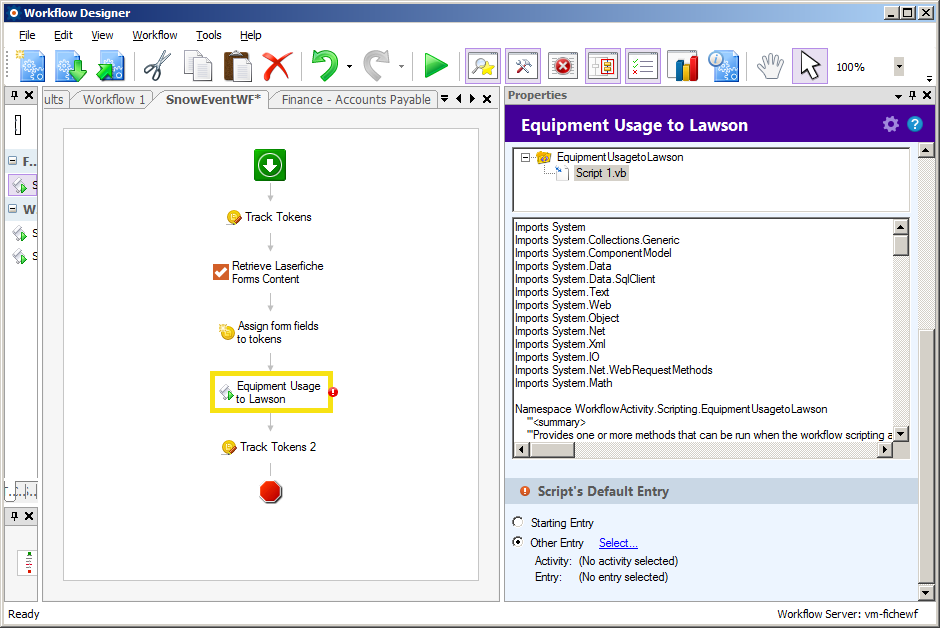Click the red stop sign end icon
This screenshot has height=628, width=940.
pos(270,491)
